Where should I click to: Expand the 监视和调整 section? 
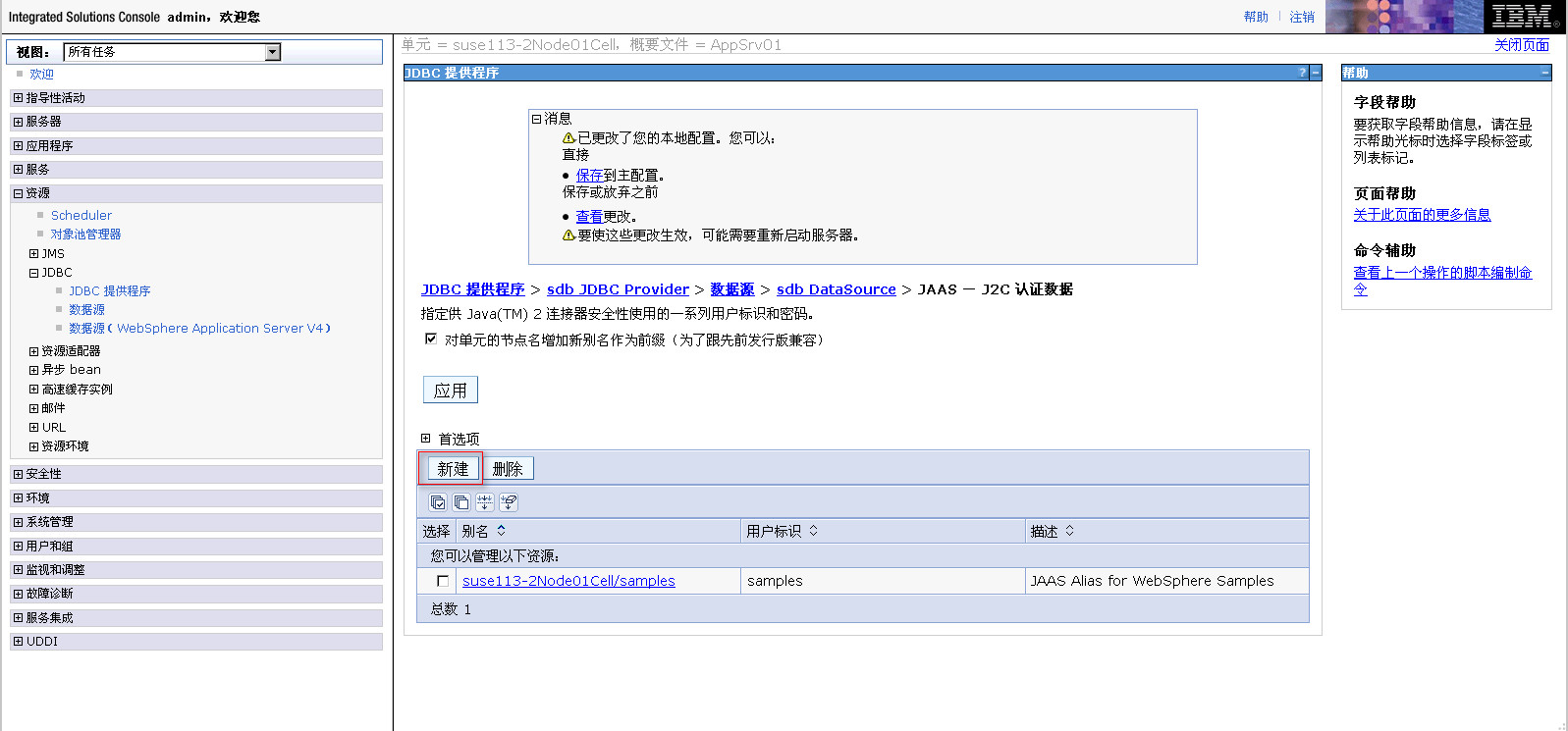coord(18,570)
